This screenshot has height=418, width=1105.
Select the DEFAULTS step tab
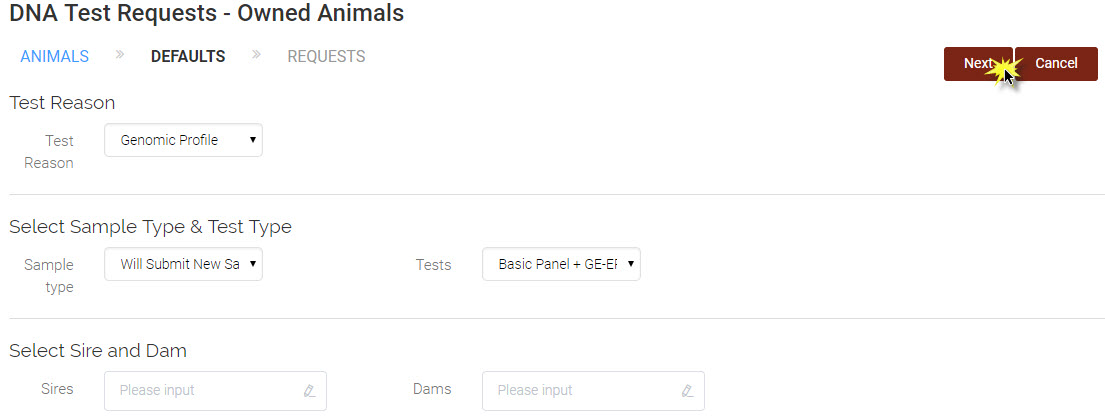[x=188, y=56]
